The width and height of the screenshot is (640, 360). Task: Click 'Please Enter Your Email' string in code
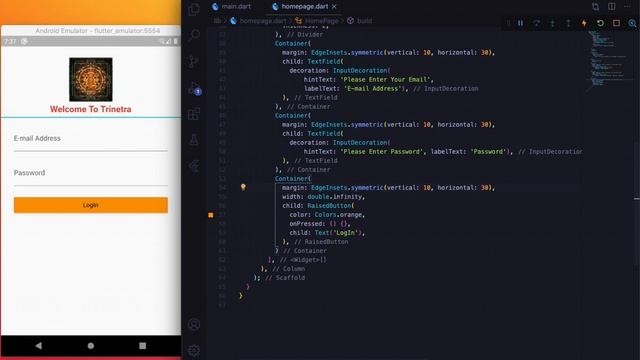pos(385,80)
